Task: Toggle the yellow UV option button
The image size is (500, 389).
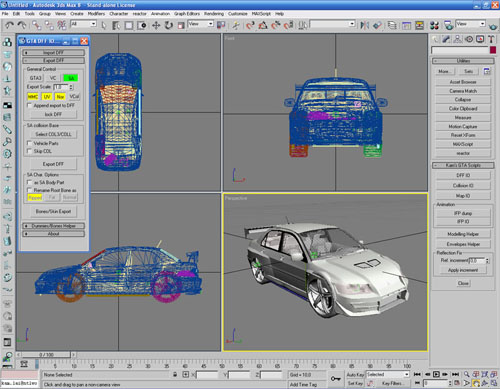Action: 47,97
